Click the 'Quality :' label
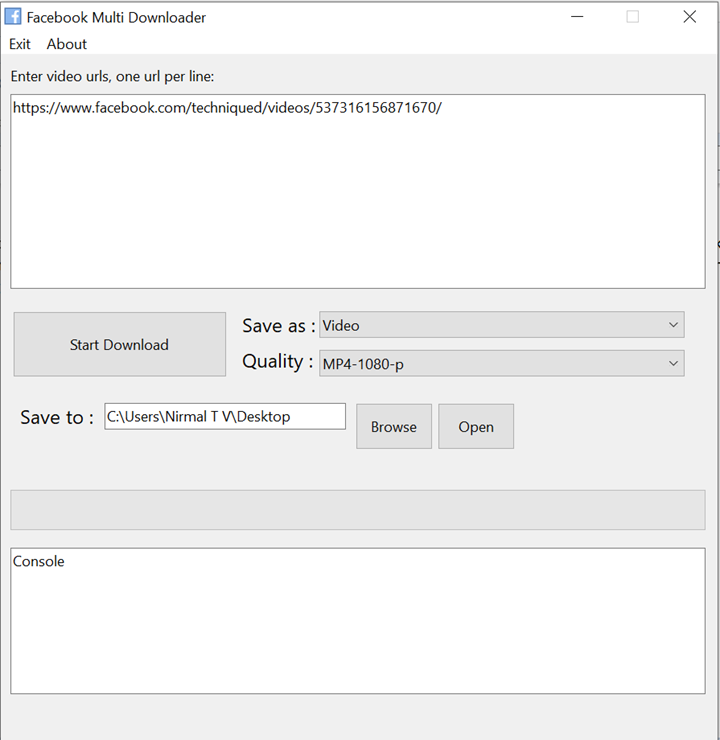This screenshot has width=720, height=740. pyautogui.click(x=277, y=362)
